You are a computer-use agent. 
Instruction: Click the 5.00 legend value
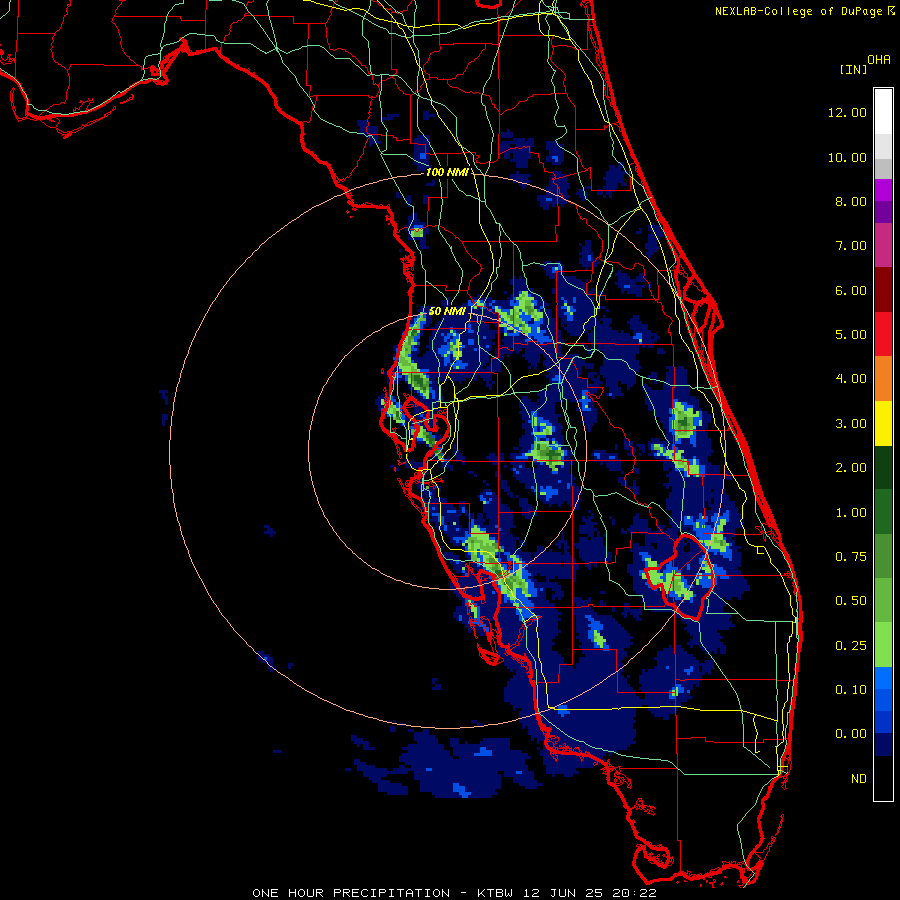[x=851, y=335]
